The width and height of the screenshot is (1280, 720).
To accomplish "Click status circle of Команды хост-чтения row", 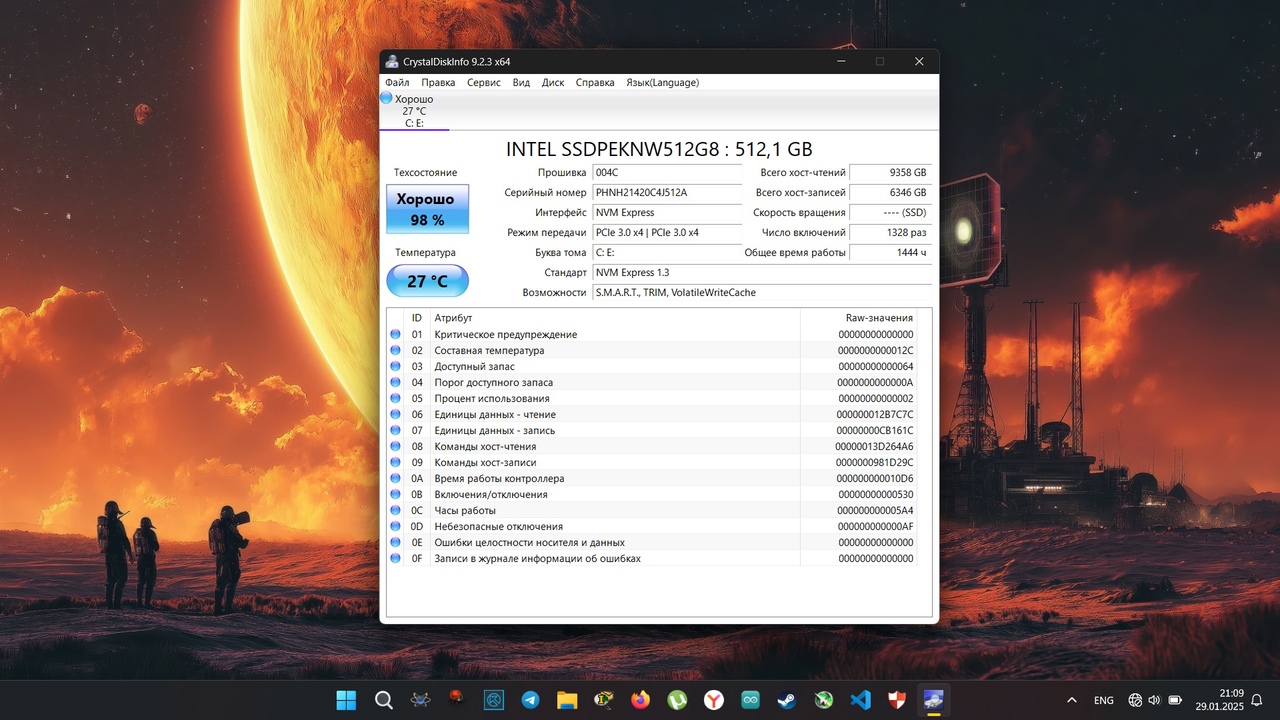I will point(395,446).
